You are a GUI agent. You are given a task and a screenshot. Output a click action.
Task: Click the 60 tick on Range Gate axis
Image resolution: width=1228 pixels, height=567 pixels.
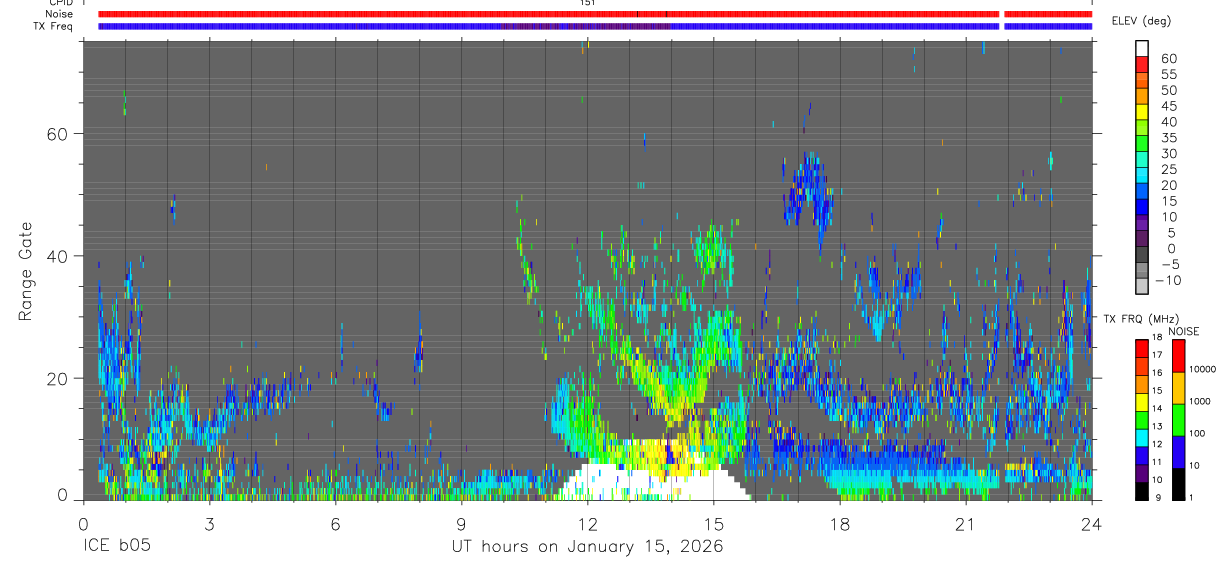coord(56,134)
